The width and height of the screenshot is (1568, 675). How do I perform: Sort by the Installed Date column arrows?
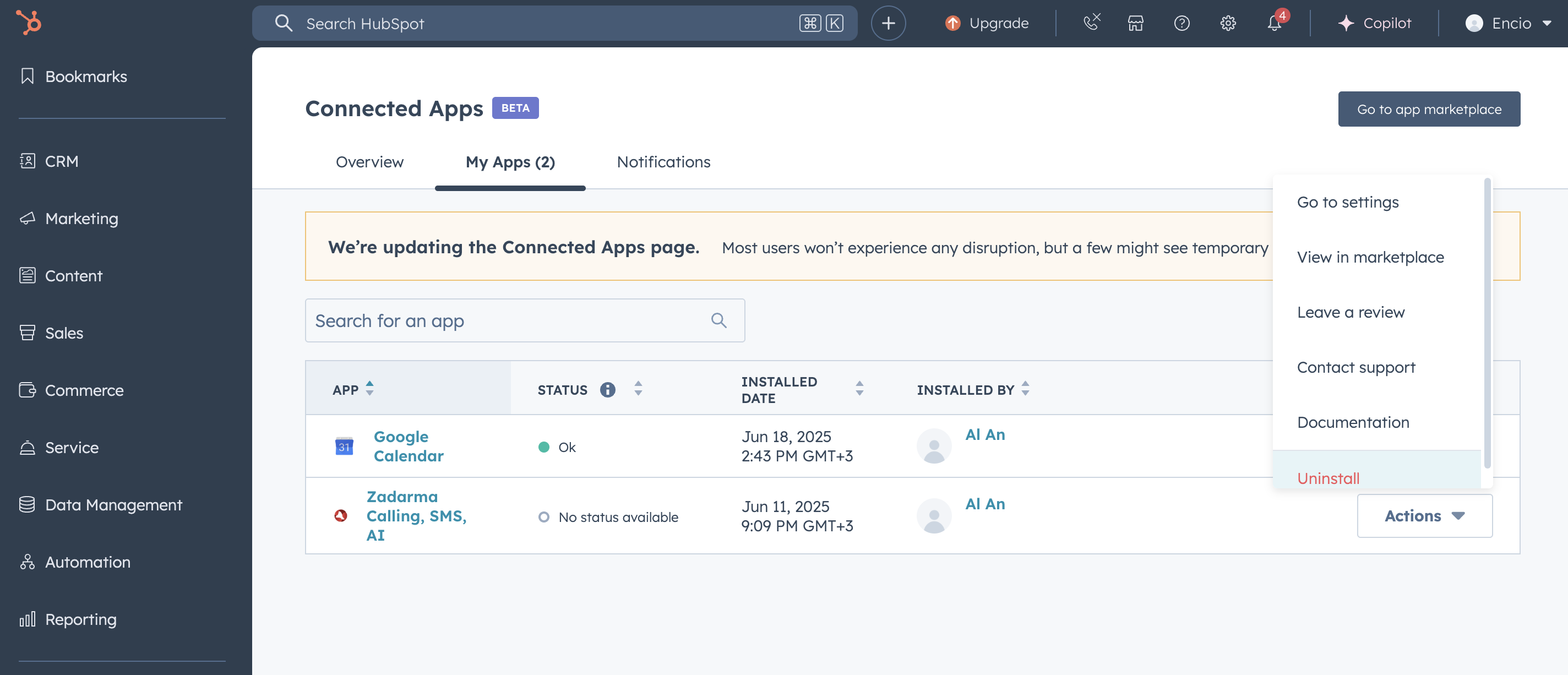tap(859, 390)
